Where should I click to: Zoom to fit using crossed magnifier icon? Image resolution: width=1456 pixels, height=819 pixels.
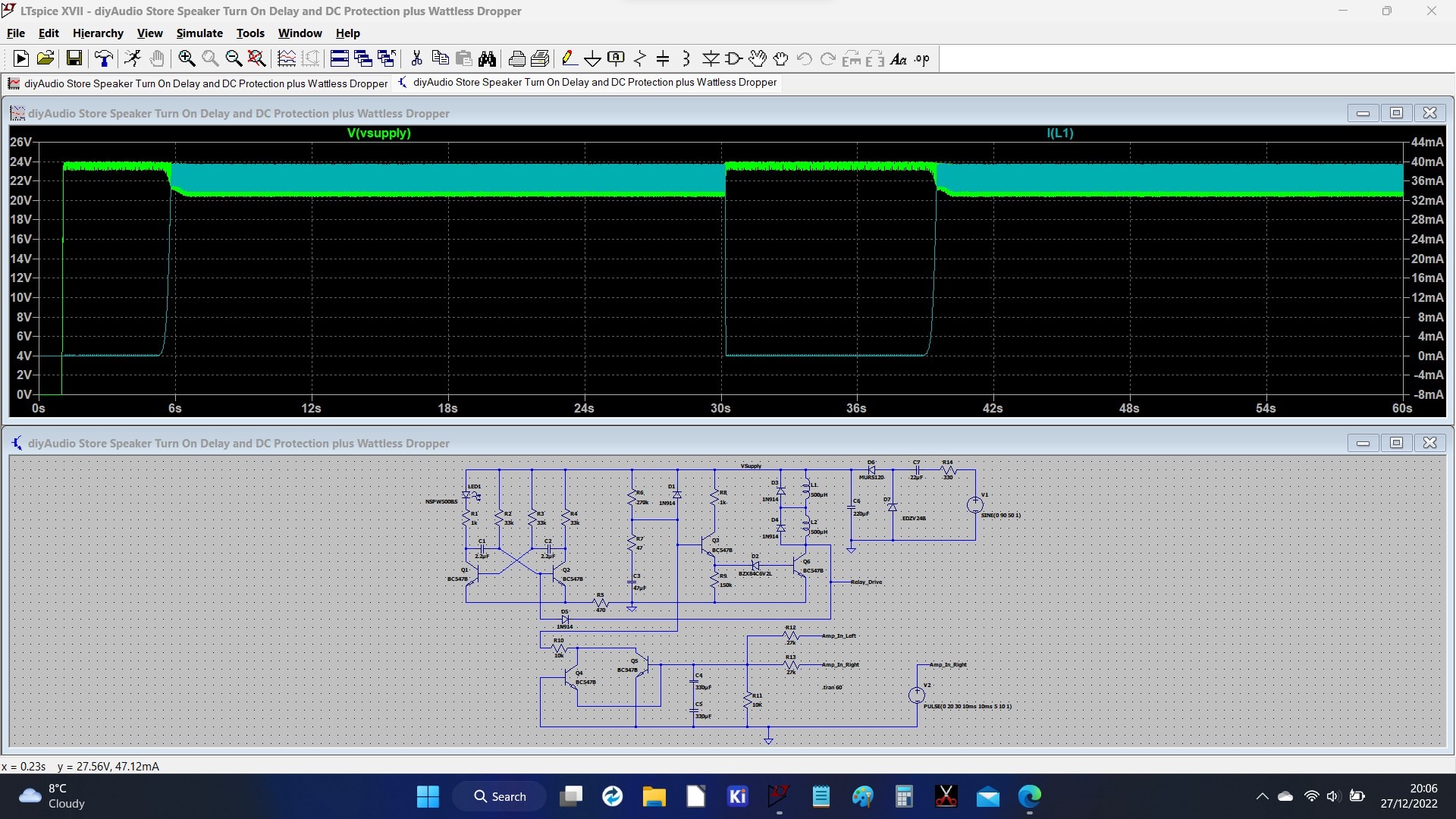pyautogui.click(x=257, y=58)
